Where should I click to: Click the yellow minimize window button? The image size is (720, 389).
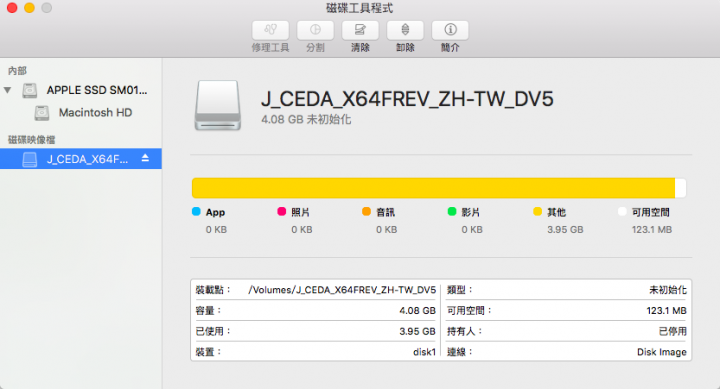pos(29,8)
